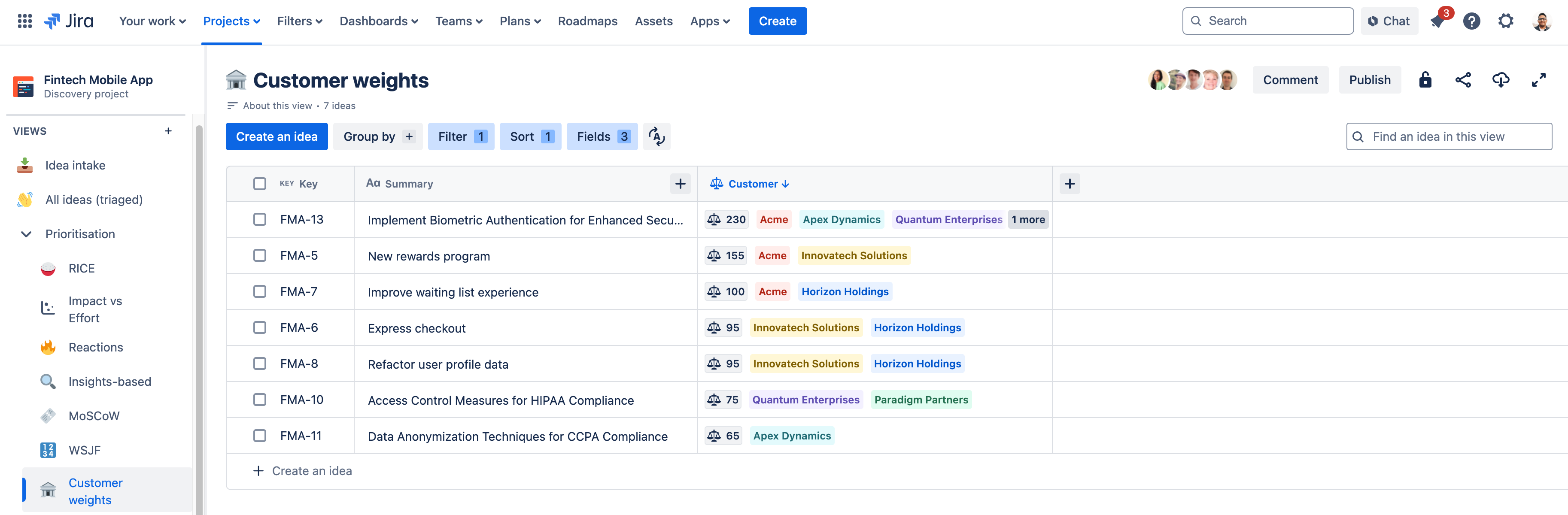
Task: Expand the Apps dropdown in the top bar
Action: [709, 21]
